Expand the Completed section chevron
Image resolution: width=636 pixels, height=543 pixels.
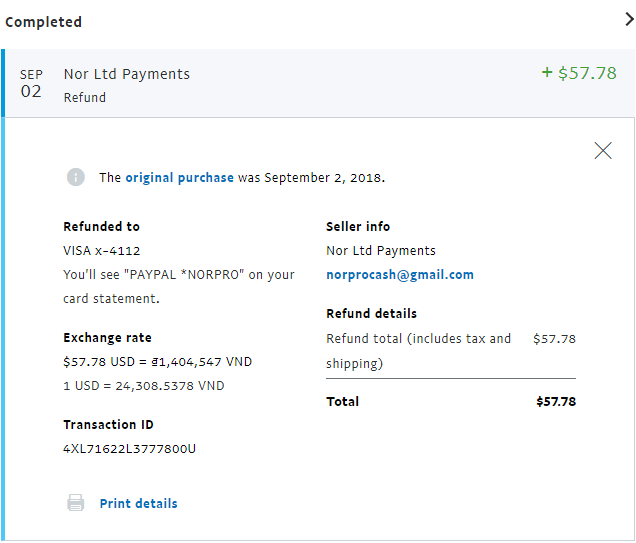(x=628, y=19)
